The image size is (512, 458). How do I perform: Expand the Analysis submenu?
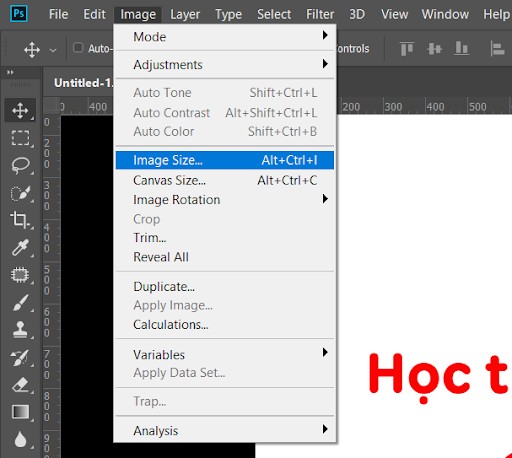[x=225, y=430]
